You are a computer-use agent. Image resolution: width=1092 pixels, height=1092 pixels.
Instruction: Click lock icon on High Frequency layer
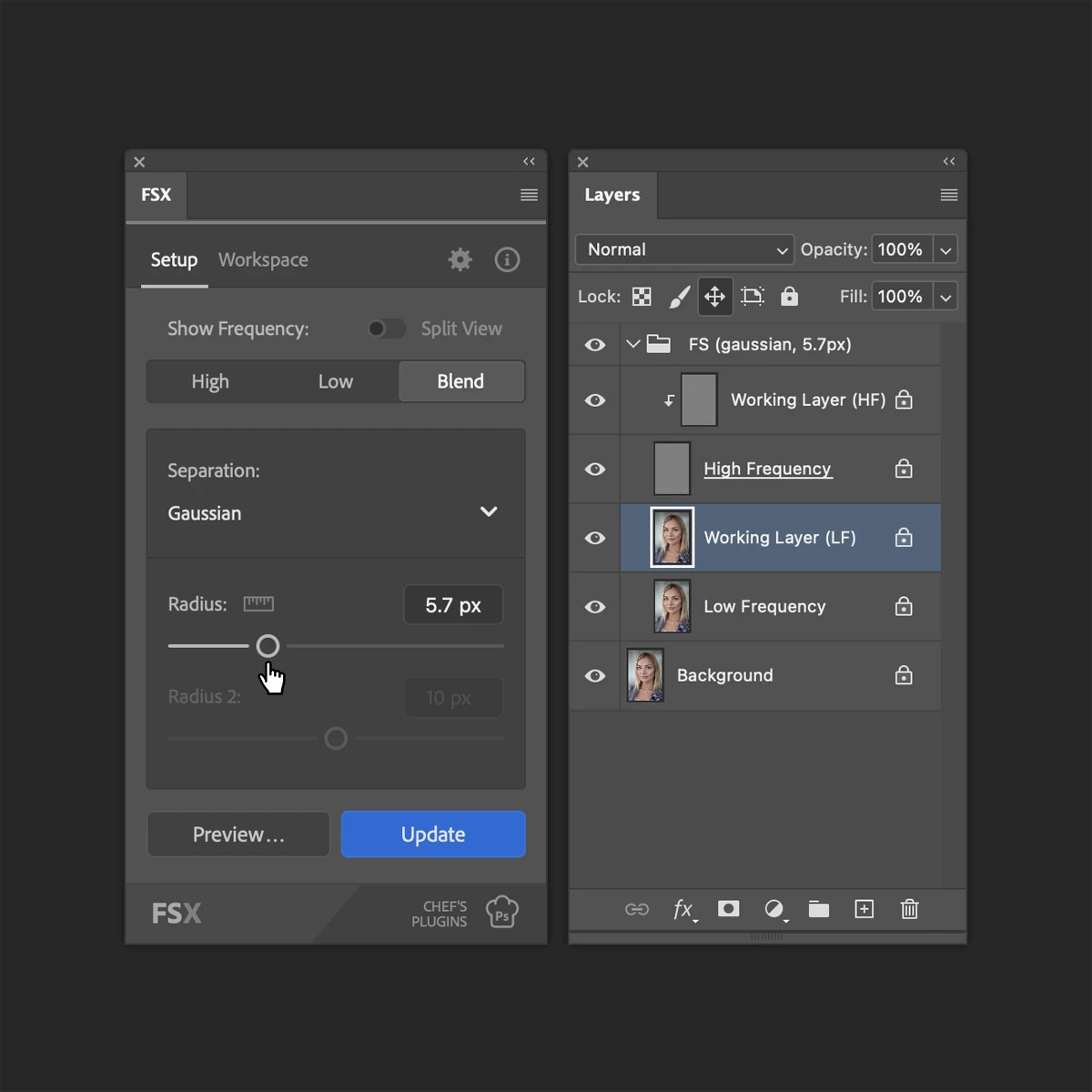coord(904,469)
